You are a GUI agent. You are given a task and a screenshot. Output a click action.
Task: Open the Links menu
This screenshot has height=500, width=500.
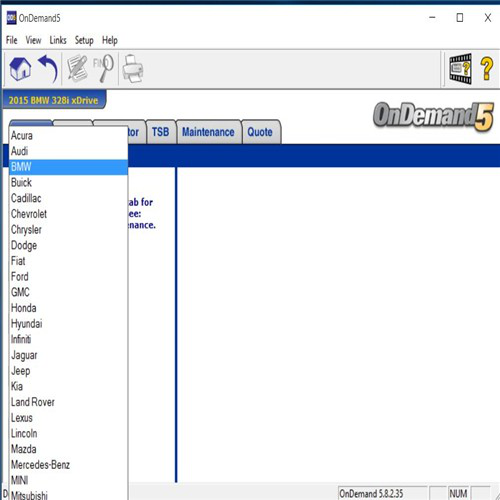click(x=58, y=40)
